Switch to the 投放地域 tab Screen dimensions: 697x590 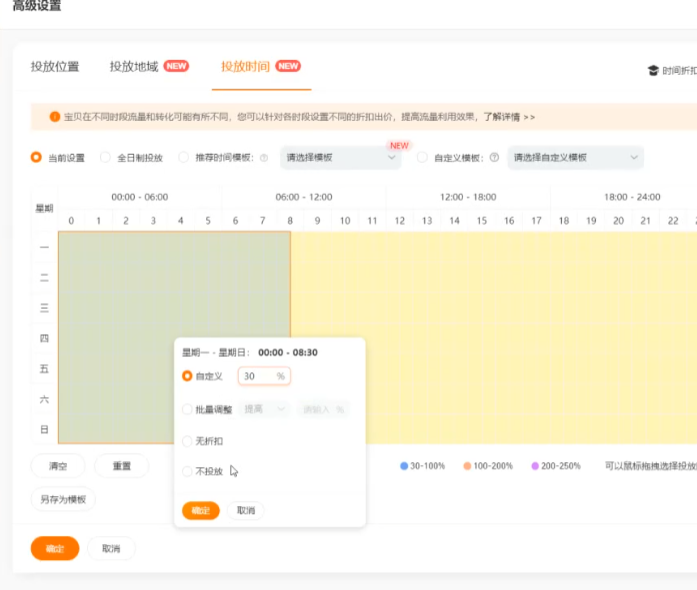[134, 67]
